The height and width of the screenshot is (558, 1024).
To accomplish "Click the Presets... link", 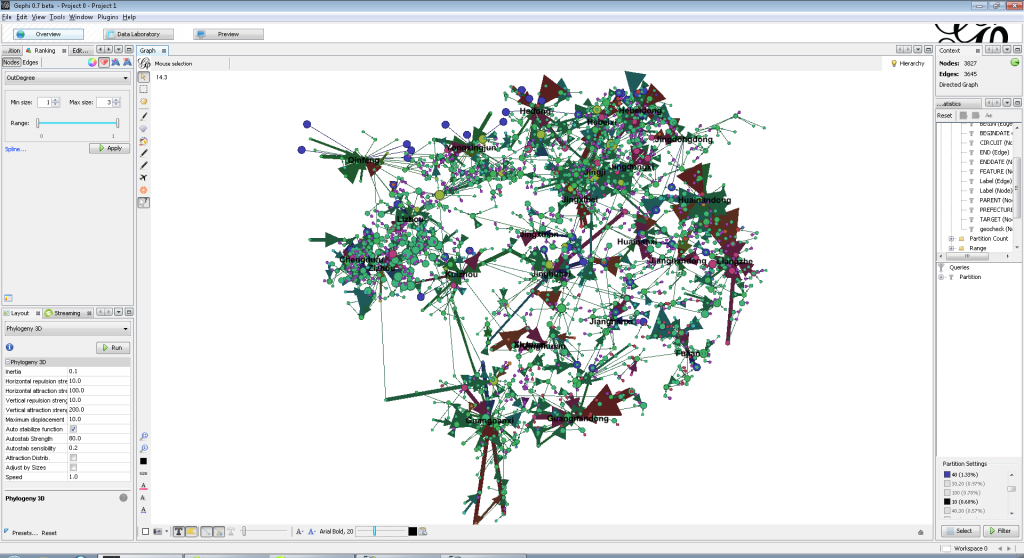I will coord(24,533).
